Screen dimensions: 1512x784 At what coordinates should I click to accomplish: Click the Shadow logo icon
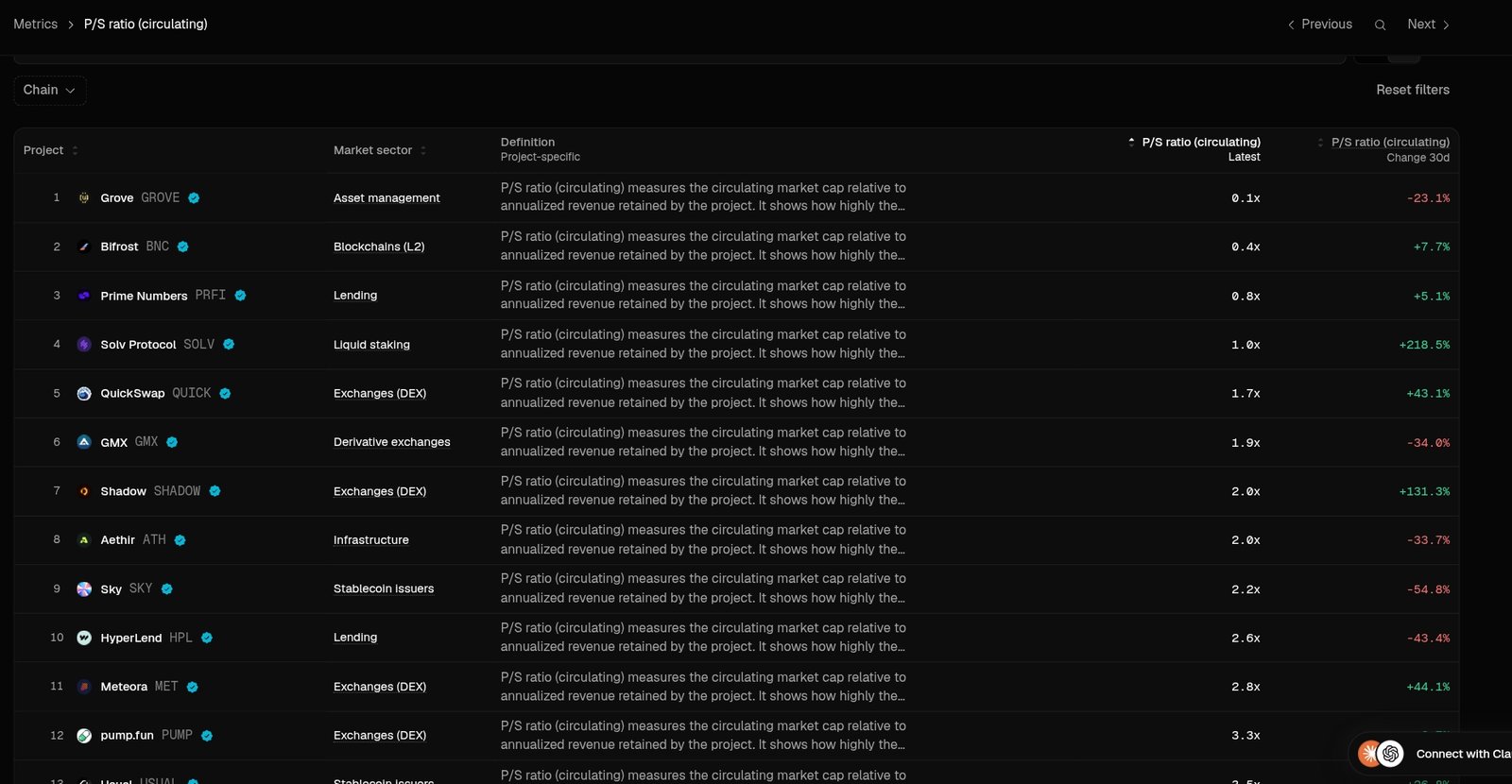(84, 491)
